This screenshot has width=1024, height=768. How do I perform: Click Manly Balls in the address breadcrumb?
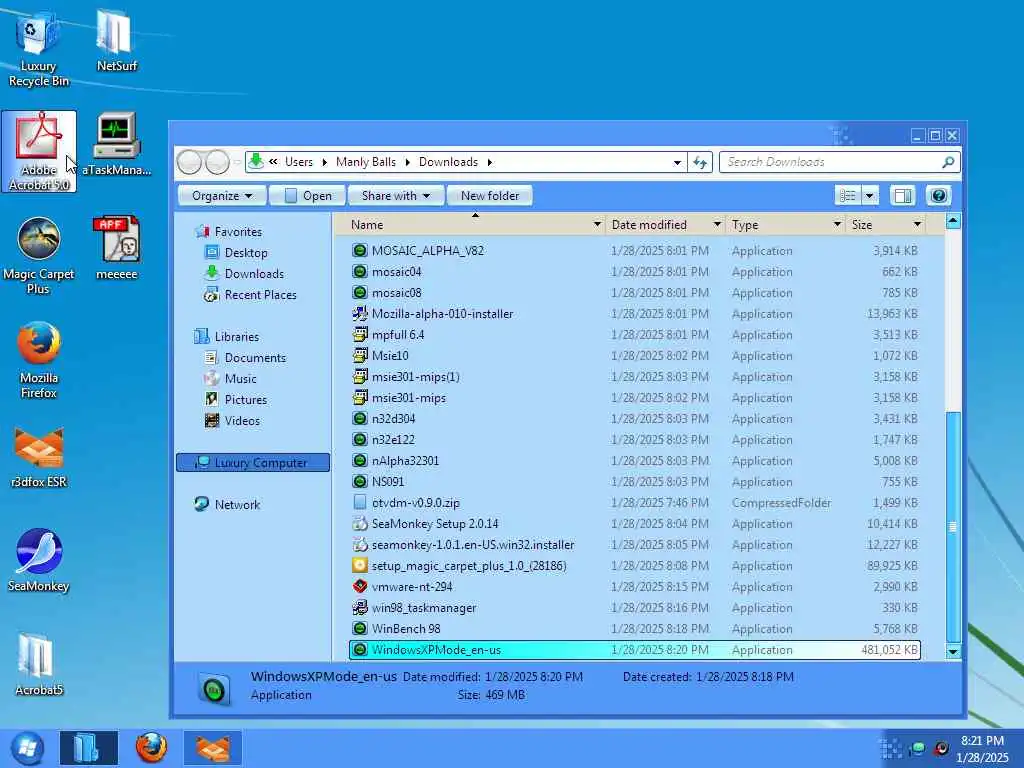point(366,162)
